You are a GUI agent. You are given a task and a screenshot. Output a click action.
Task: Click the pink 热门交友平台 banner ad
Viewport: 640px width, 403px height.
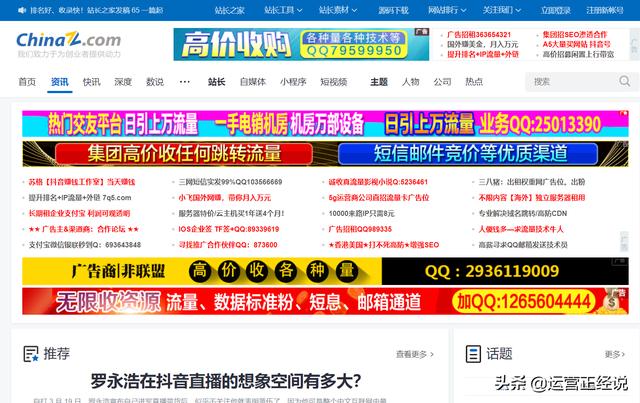click(x=325, y=124)
